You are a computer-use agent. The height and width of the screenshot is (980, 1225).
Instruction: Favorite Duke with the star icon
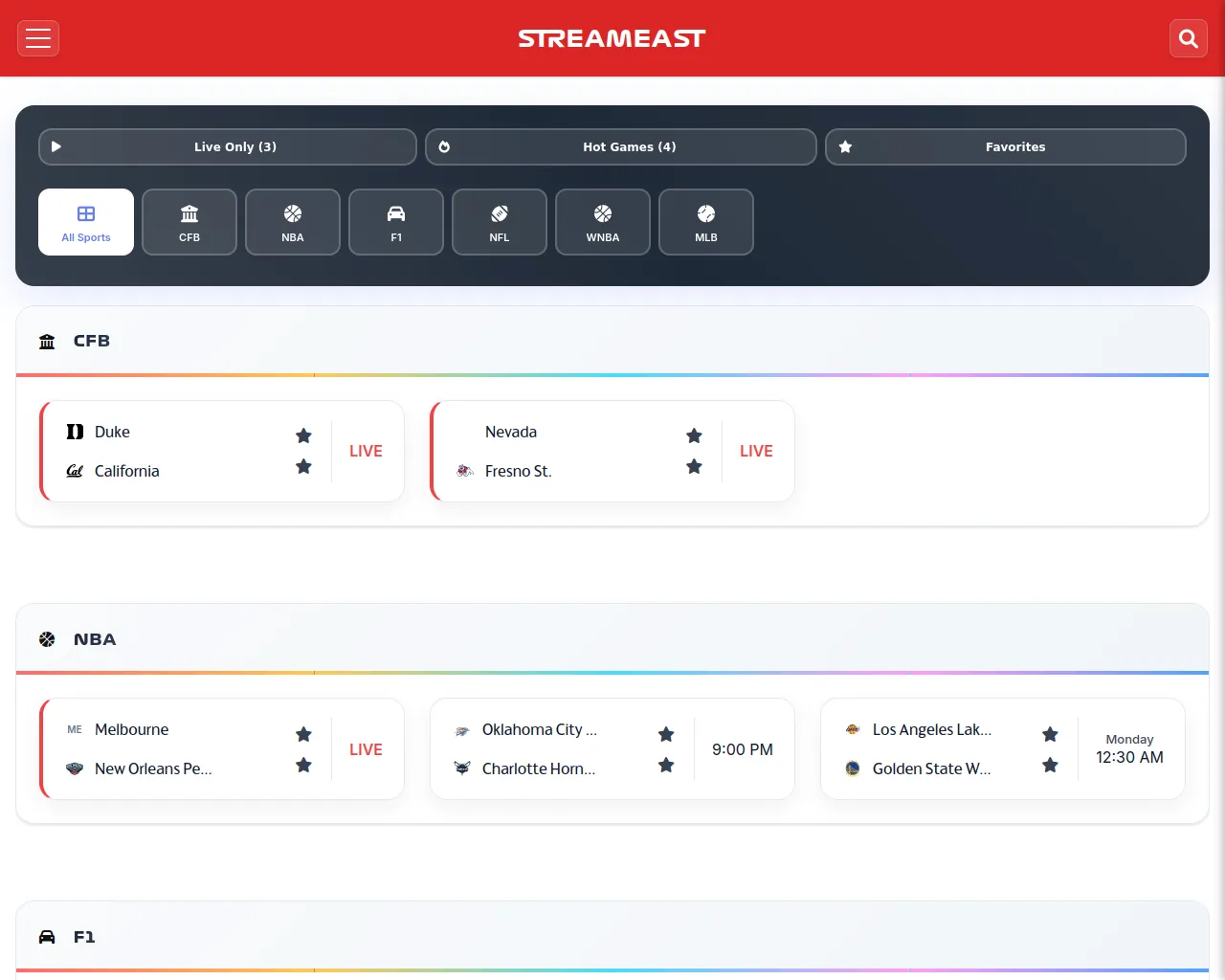coord(303,435)
